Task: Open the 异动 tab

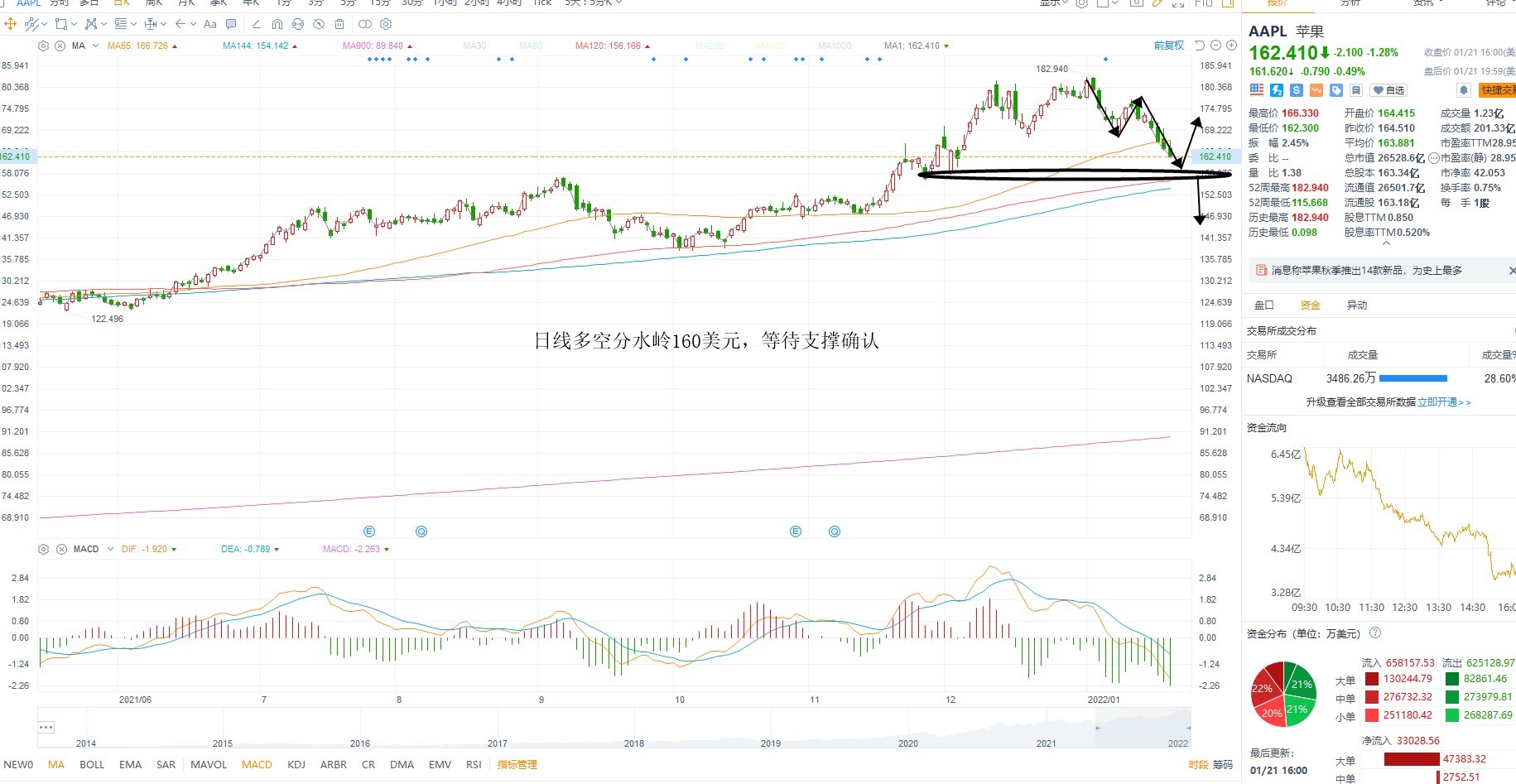Action: point(1357,305)
